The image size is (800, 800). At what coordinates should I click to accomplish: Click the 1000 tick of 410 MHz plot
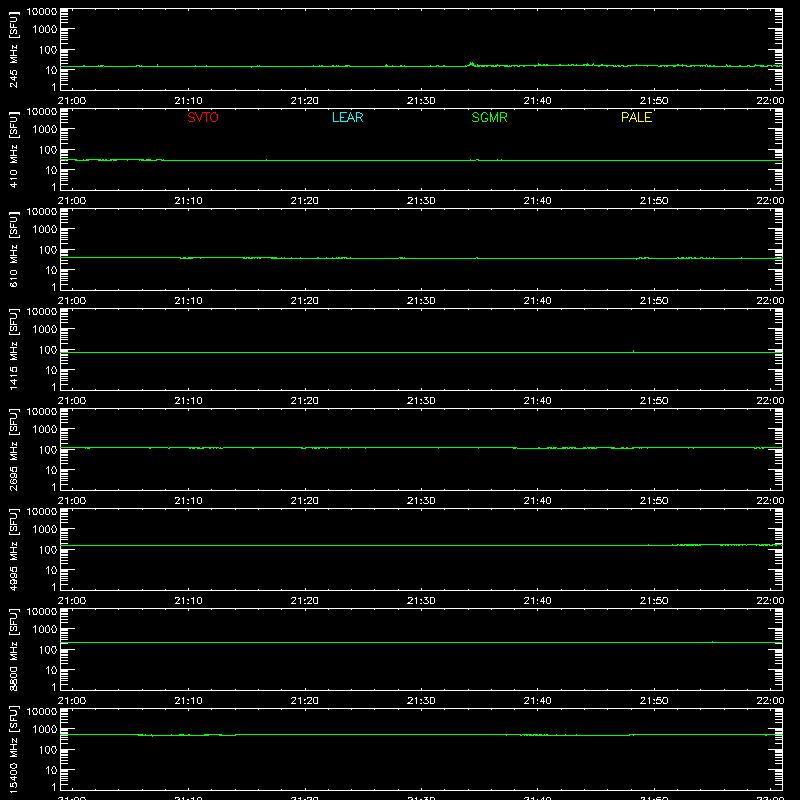click(x=45, y=130)
